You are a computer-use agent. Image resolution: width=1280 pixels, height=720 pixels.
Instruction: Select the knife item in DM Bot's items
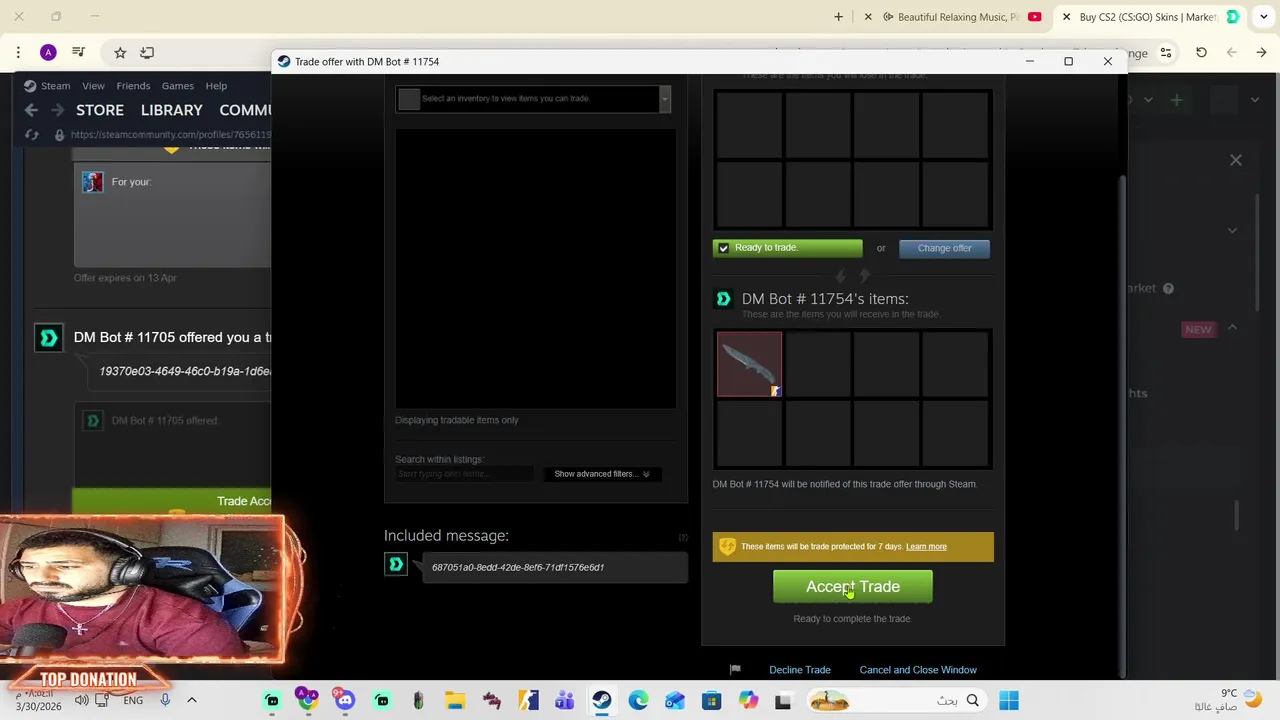click(x=749, y=364)
